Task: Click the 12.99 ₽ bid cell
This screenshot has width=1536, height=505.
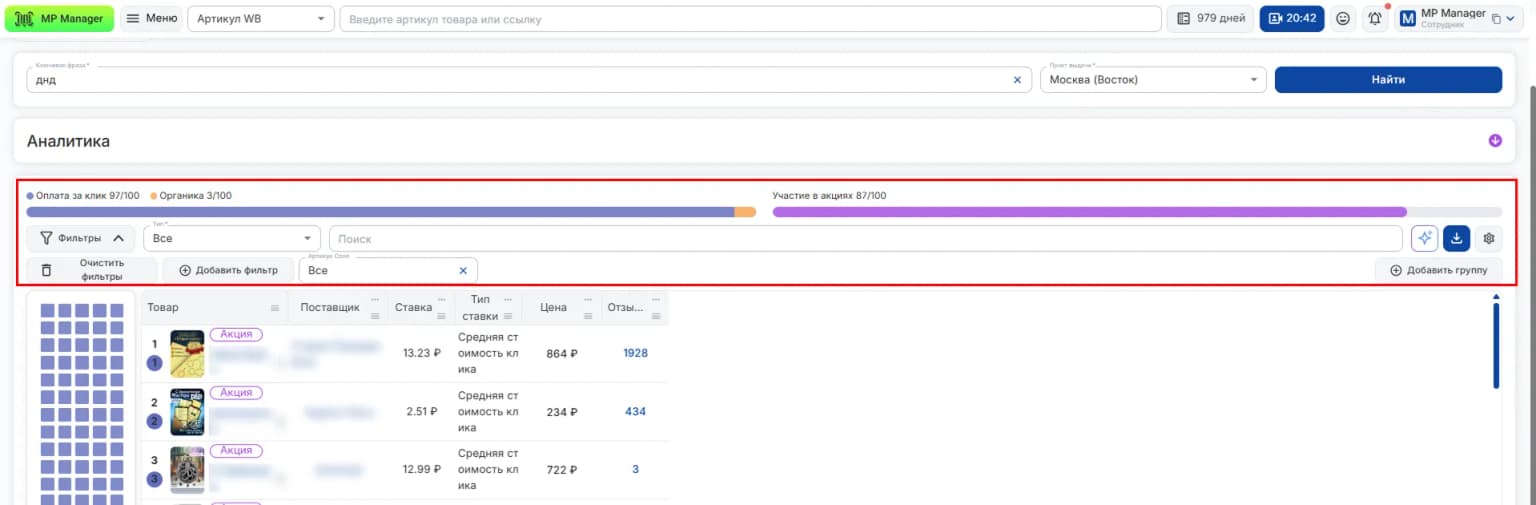Action: point(421,469)
